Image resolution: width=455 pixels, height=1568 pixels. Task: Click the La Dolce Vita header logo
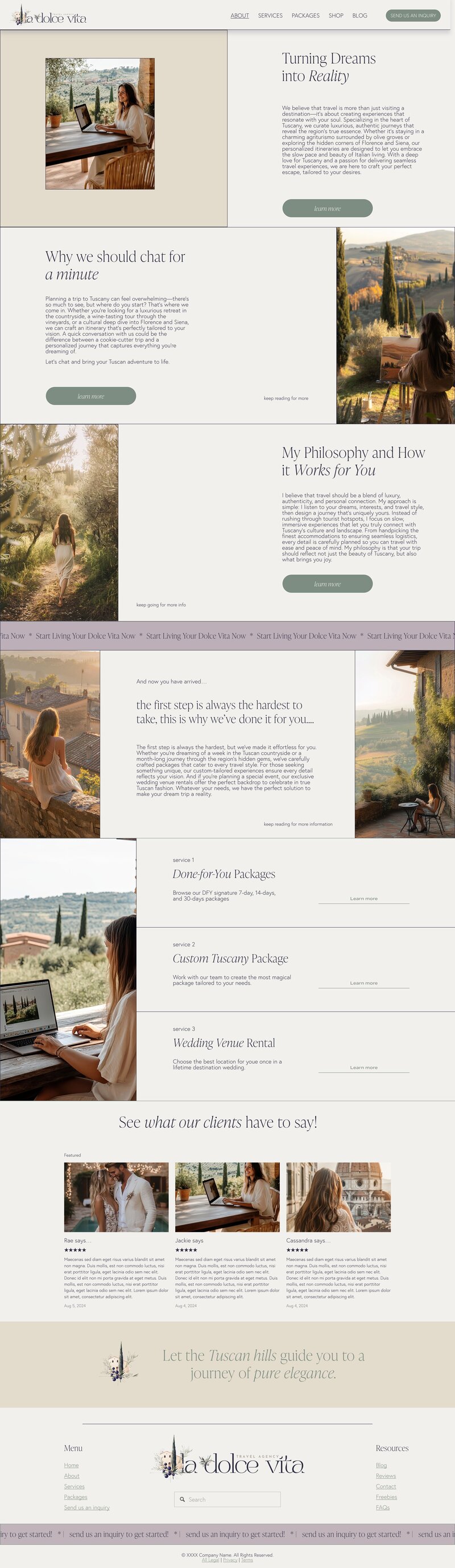click(x=49, y=15)
